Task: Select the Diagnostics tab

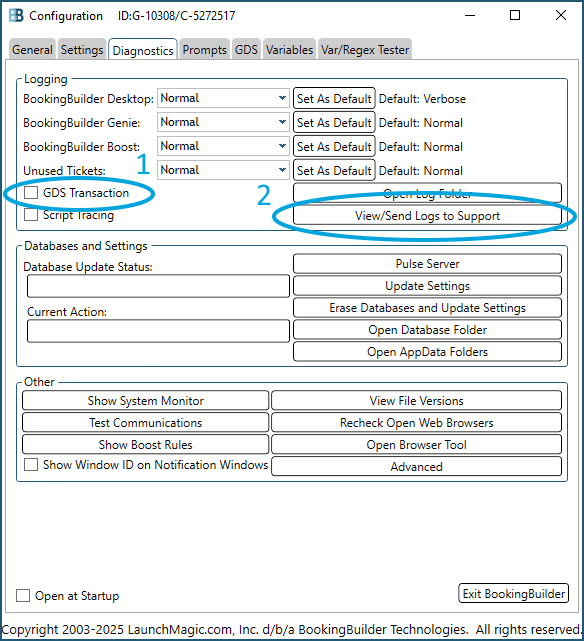Action: coord(143,50)
